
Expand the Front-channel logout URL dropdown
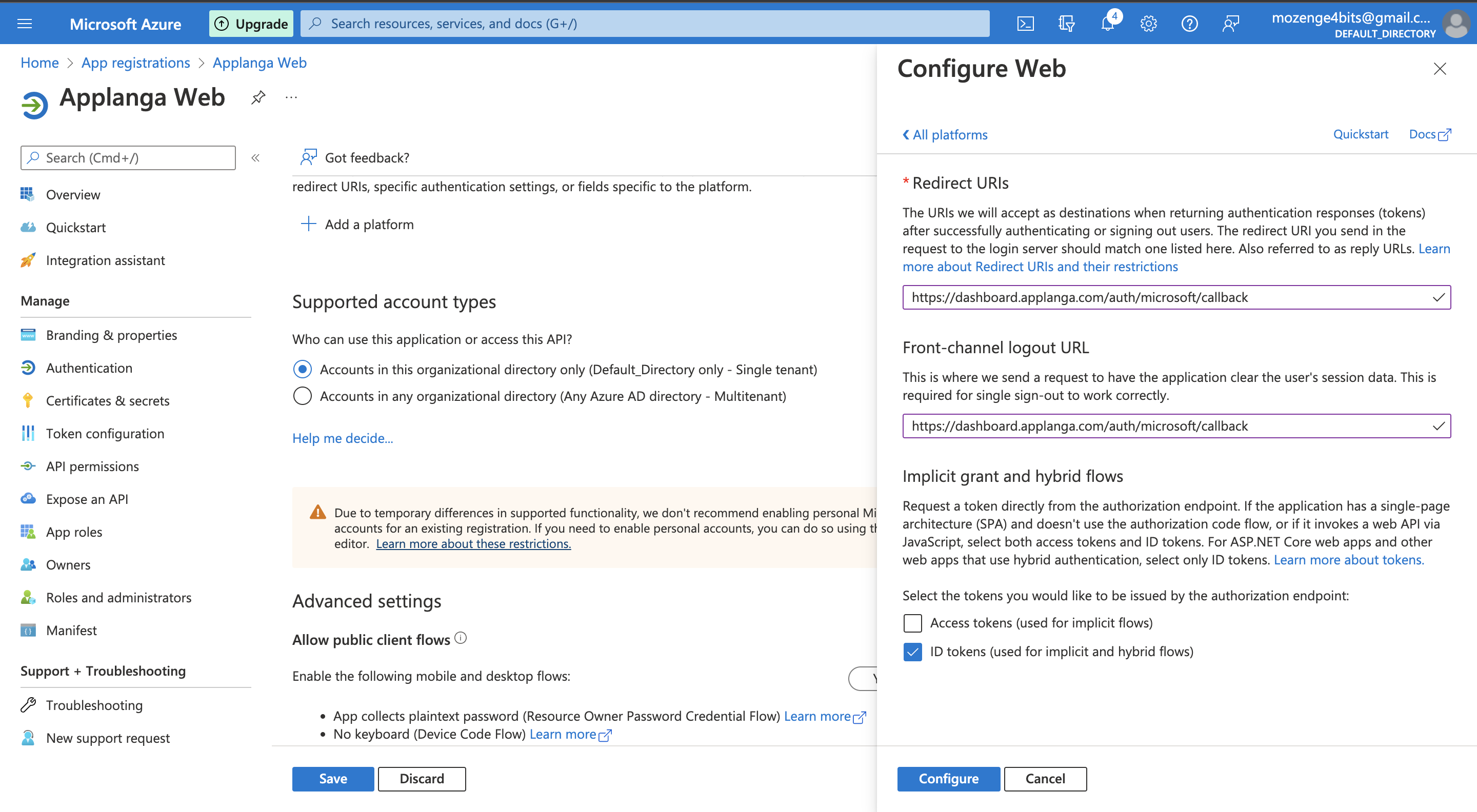(x=1437, y=425)
